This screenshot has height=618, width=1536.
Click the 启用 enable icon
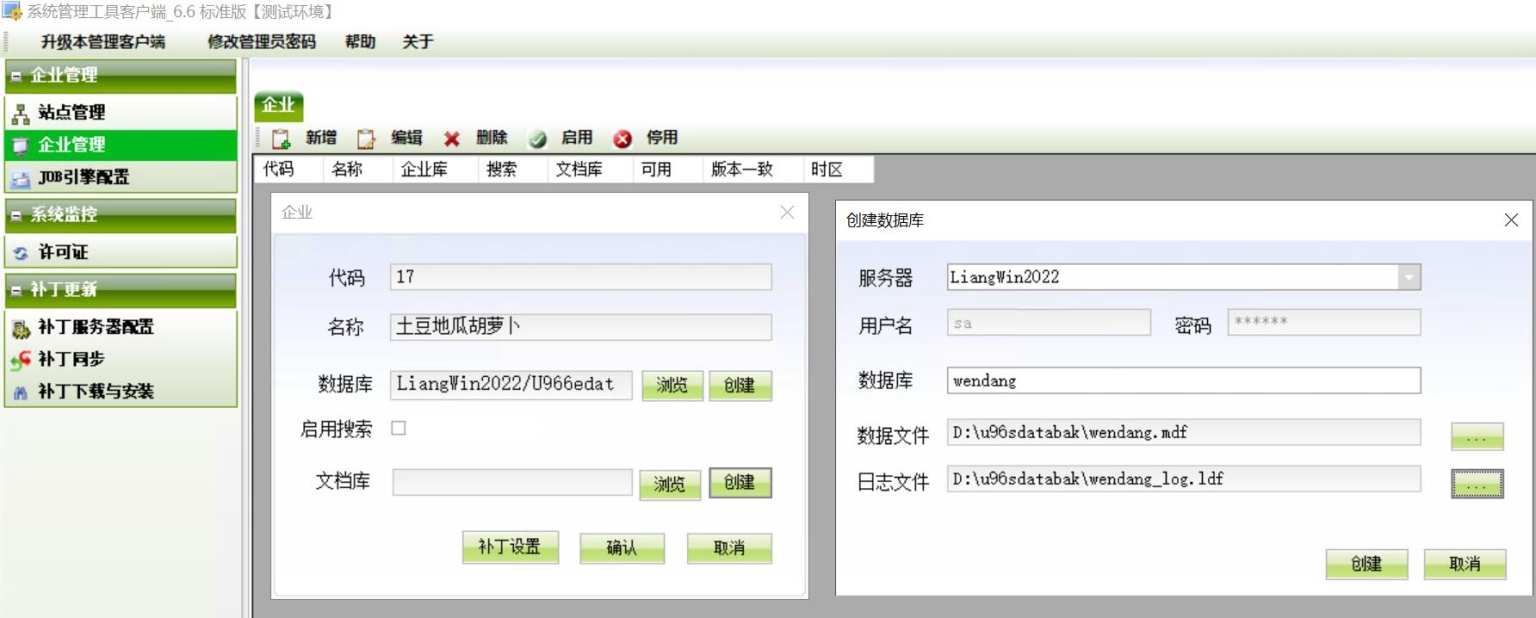[537, 138]
